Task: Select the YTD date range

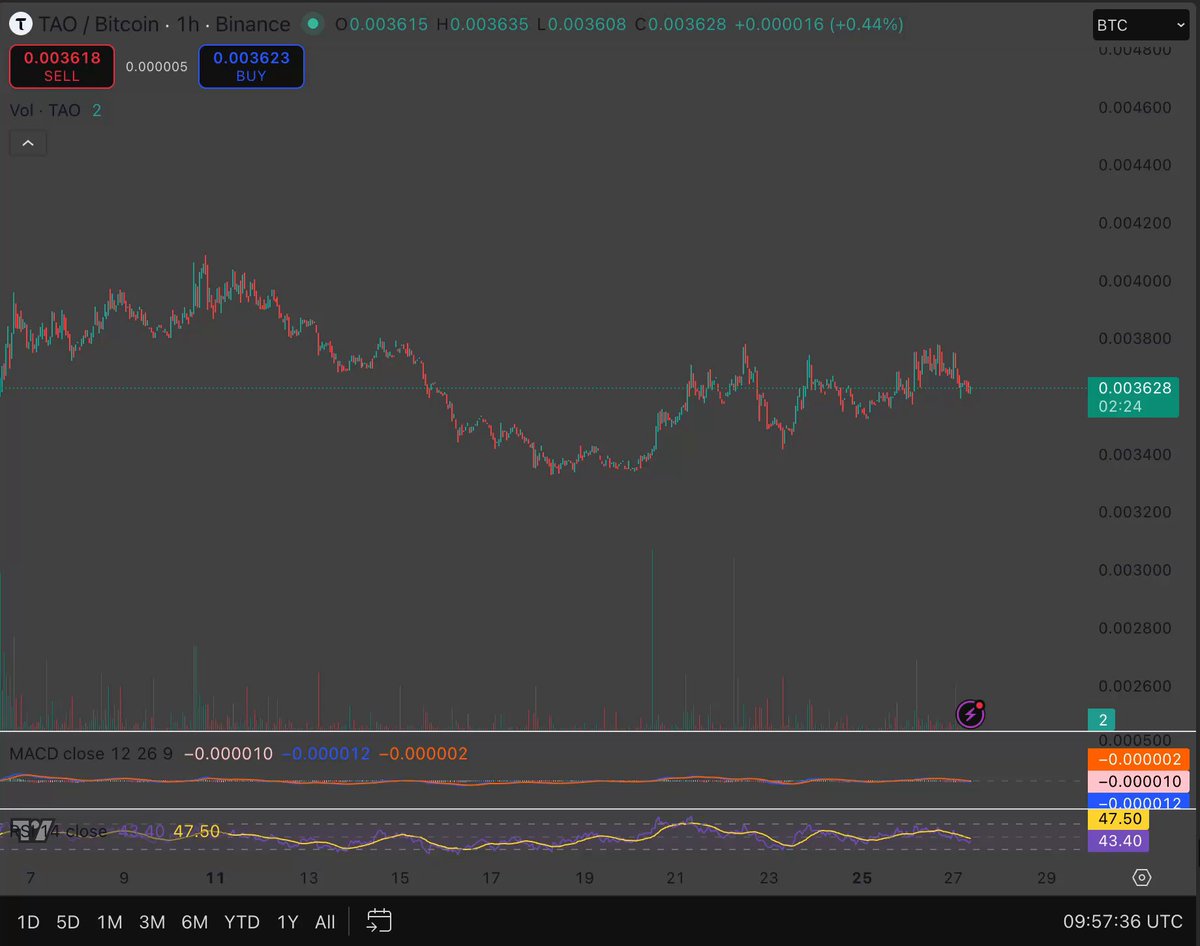Action: (241, 922)
